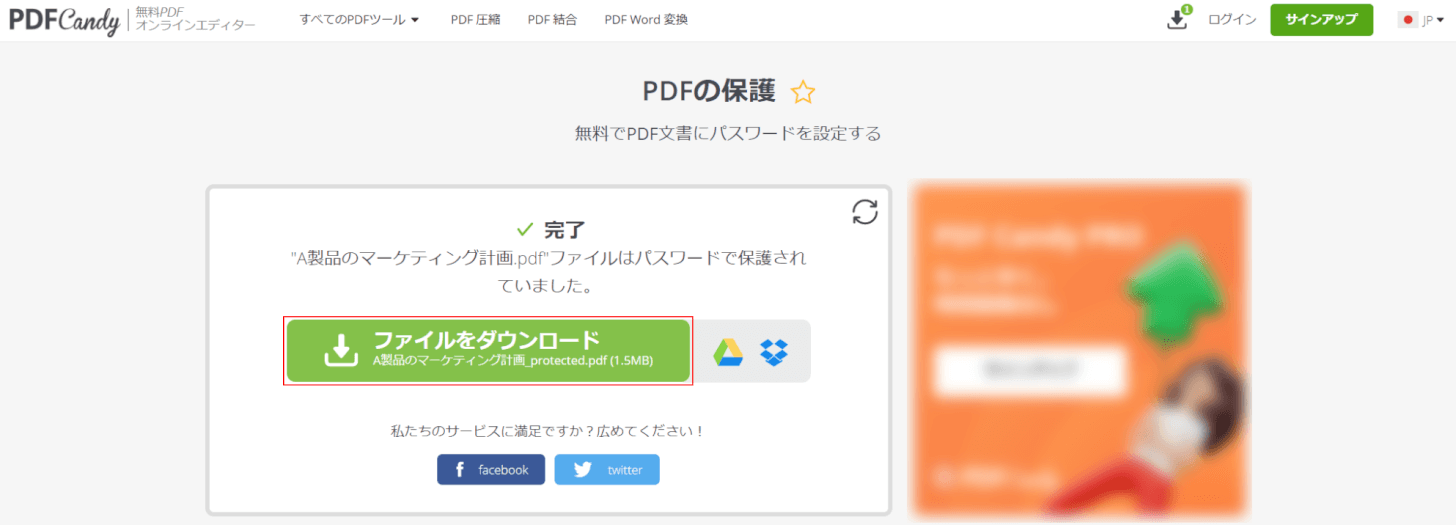Click ファイルをダウンロード button
The width and height of the screenshot is (1456, 525).
coord(488,351)
